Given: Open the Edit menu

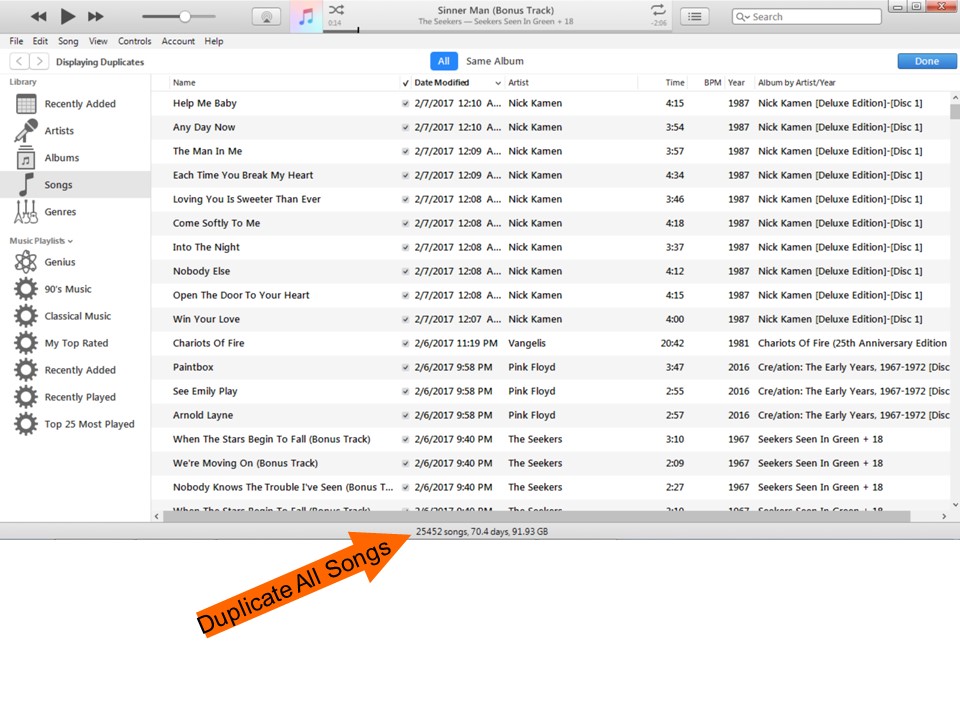Looking at the screenshot, I should (x=40, y=41).
